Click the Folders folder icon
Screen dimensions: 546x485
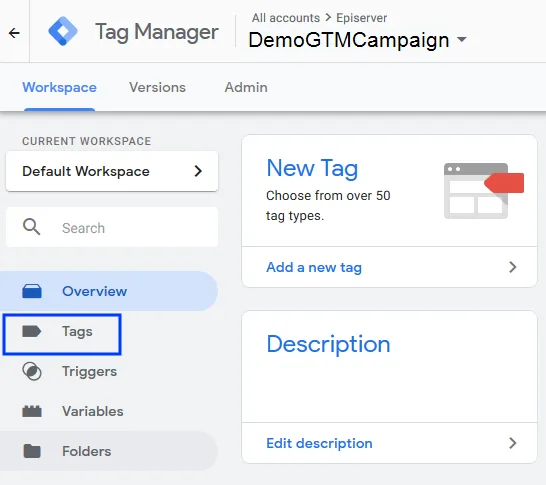pyautogui.click(x=32, y=451)
